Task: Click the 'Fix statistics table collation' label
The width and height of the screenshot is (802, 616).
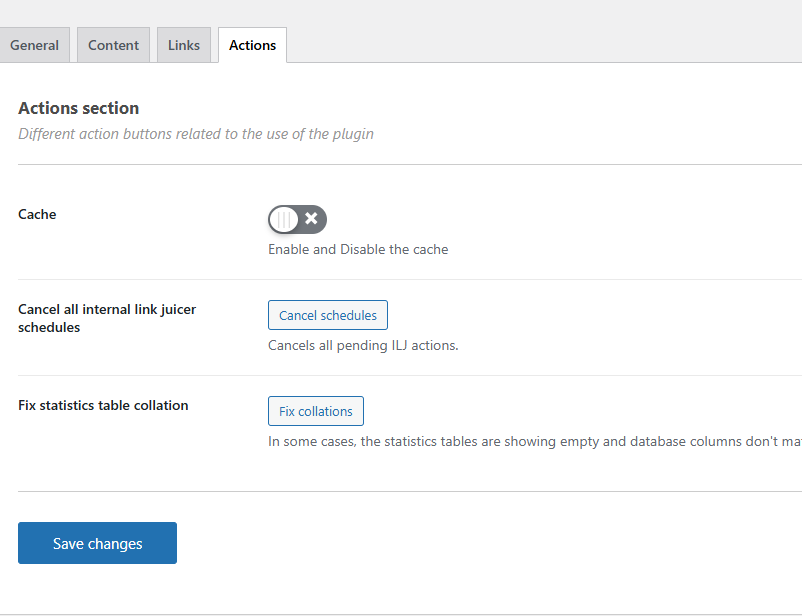Action: pyautogui.click(x=103, y=405)
